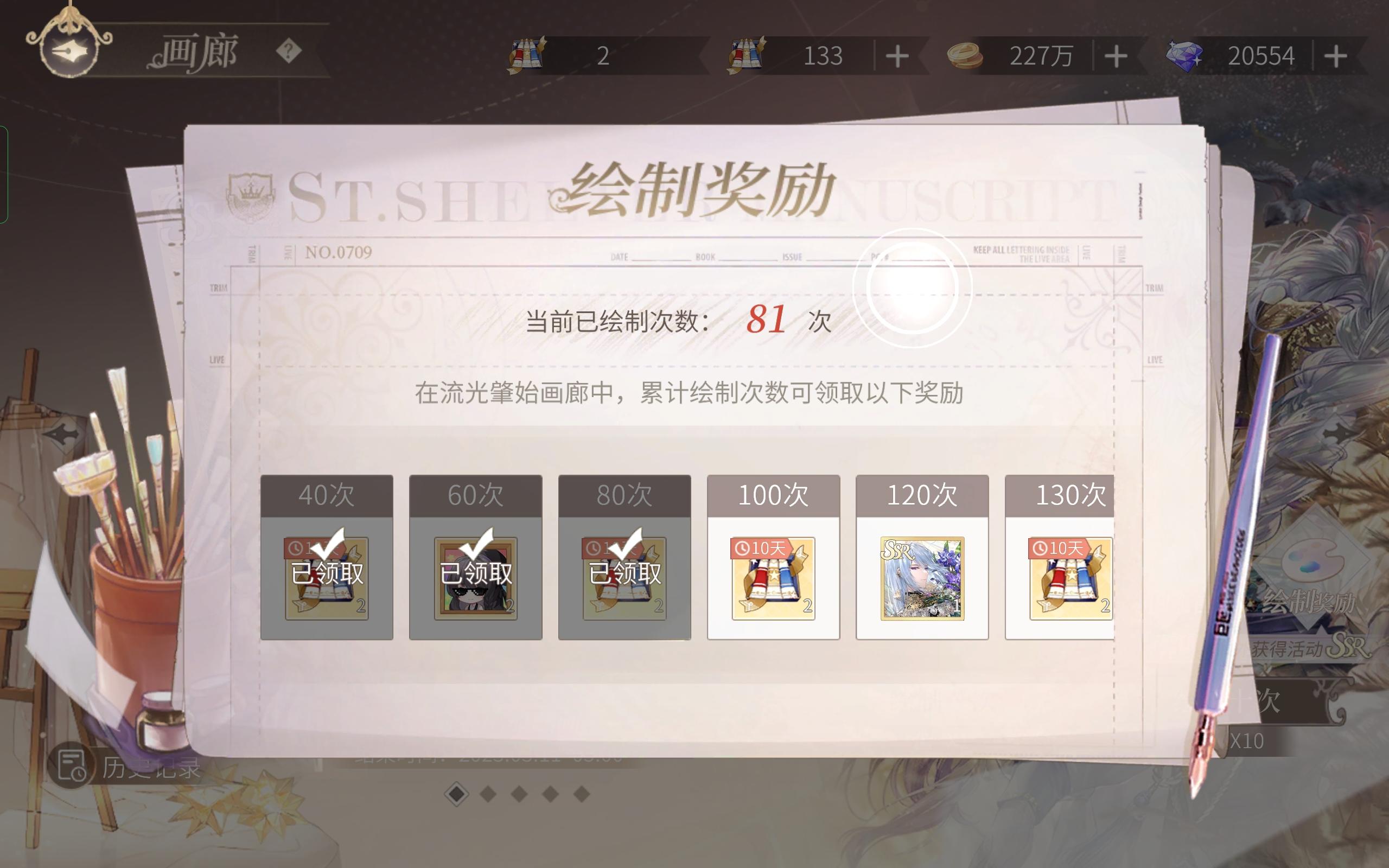Viewport: 1389px width, 868px height.
Task: Click the pen nib back icon
Action: tap(69, 51)
